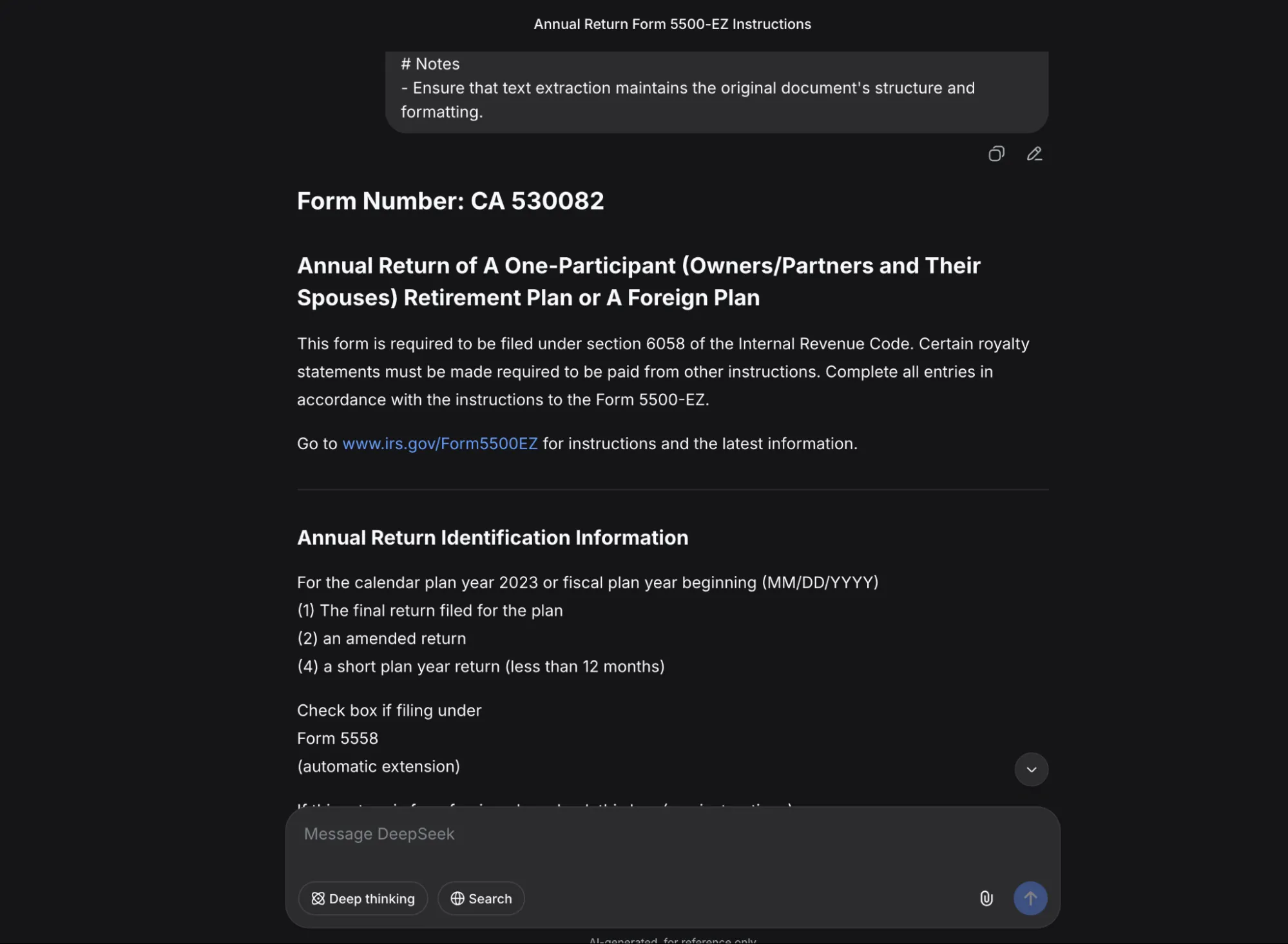Click the 'Annual Return Identification Information' heading
The width and height of the screenshot is (1288, 944).
pos(493,537)
